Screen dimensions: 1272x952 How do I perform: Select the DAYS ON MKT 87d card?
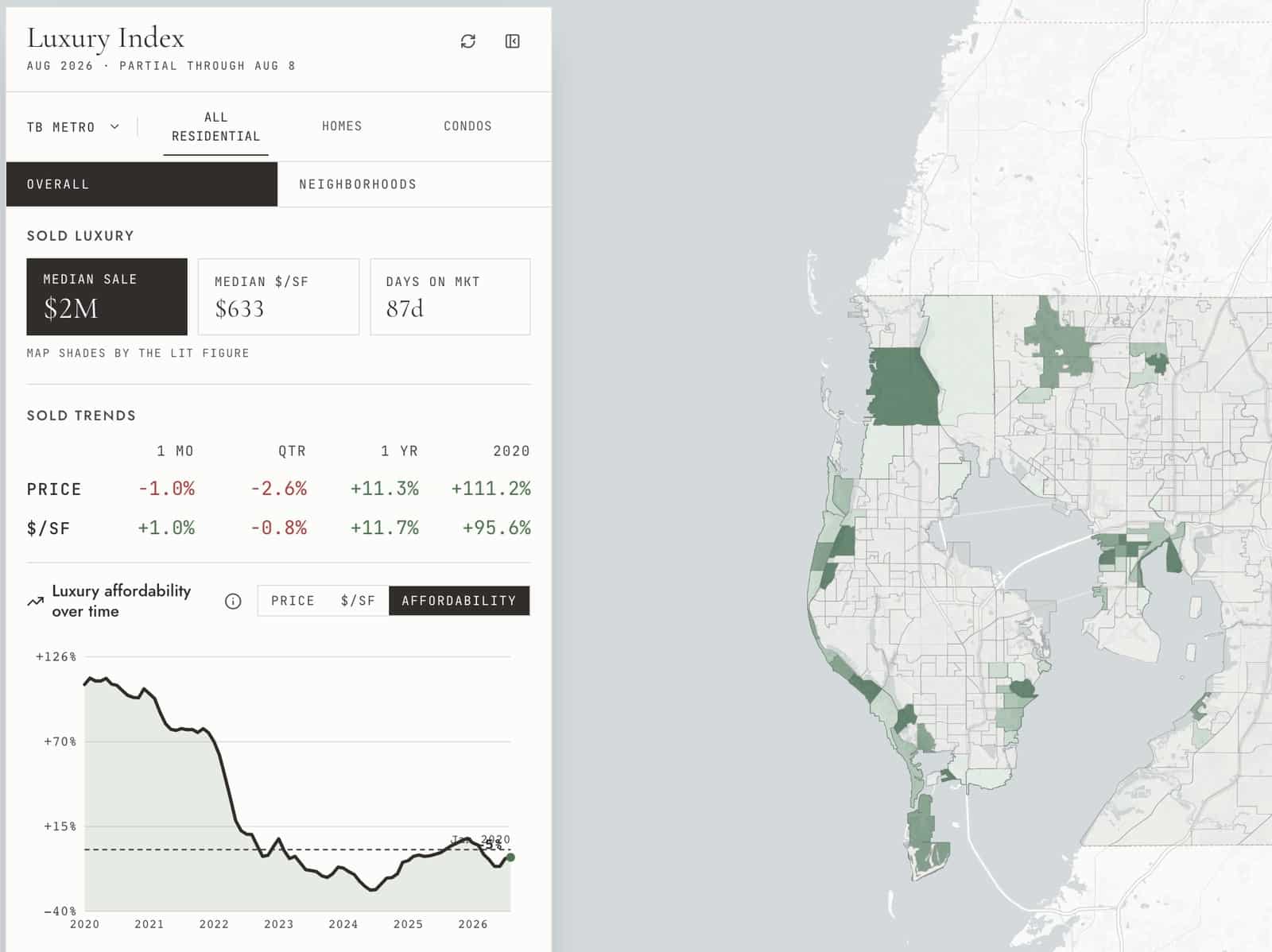tap(450, 296)
